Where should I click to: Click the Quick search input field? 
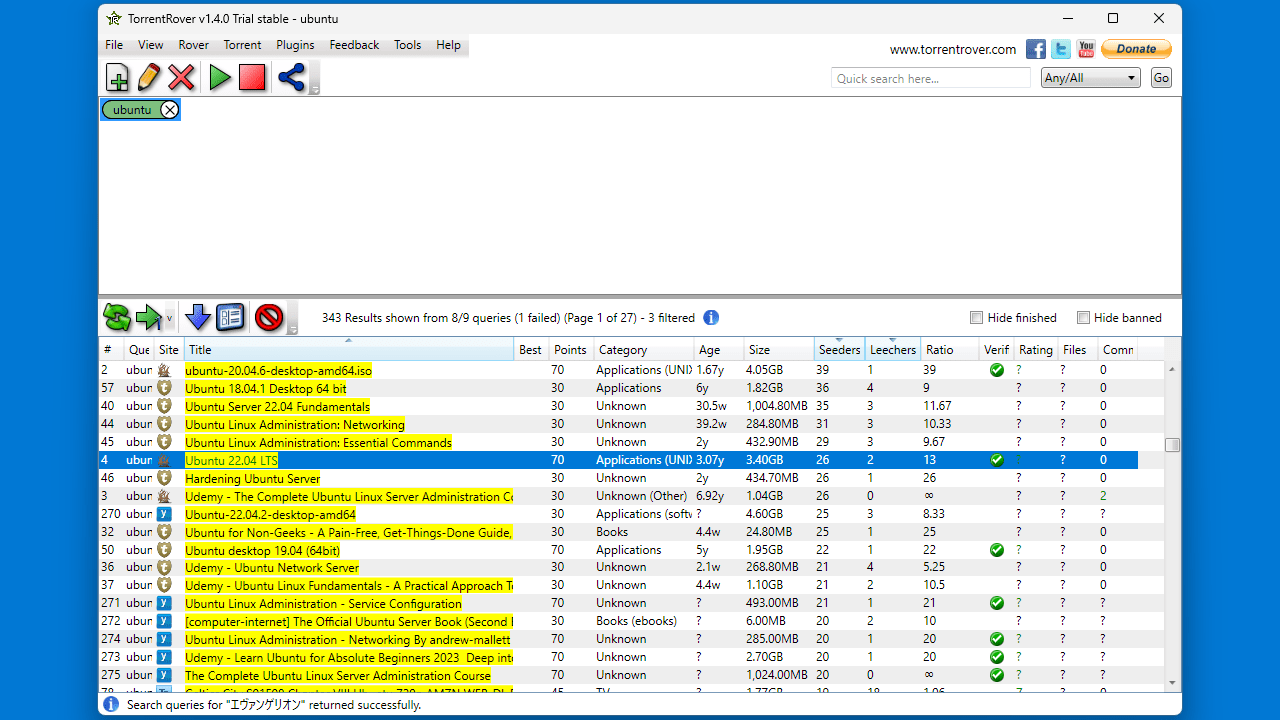930,78
